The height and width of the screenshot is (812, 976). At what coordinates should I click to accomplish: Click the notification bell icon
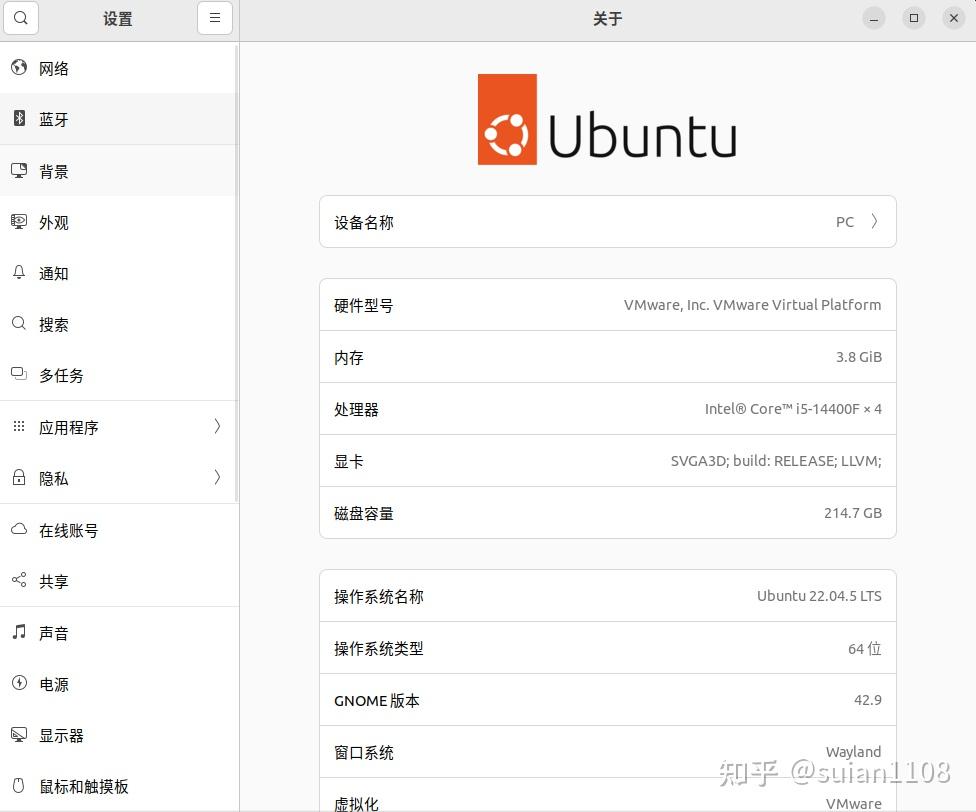tap(19, 273)
